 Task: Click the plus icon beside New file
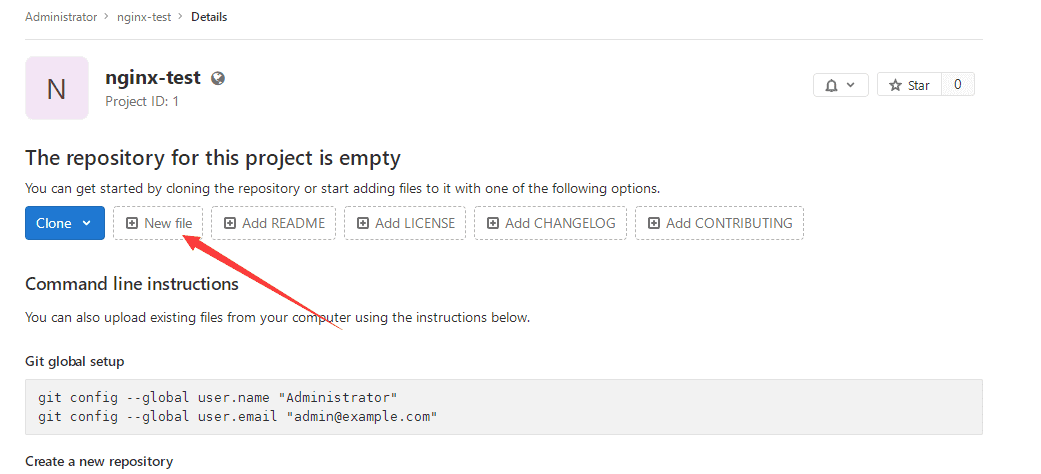(131, 223)
